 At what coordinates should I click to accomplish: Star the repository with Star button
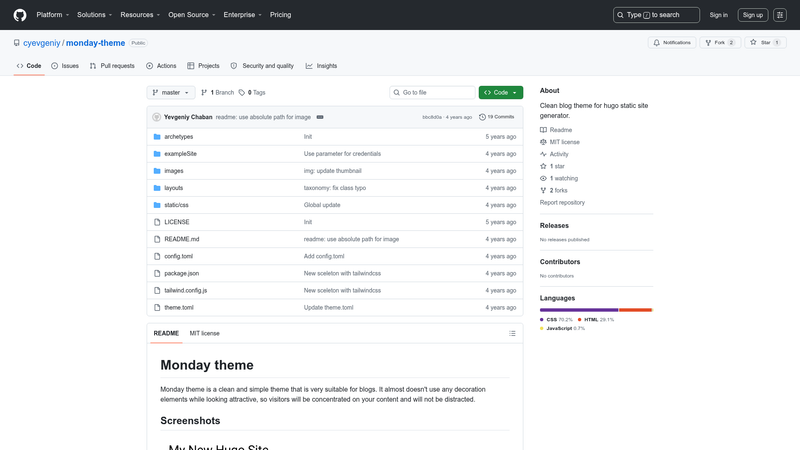(x=765, y=43)
